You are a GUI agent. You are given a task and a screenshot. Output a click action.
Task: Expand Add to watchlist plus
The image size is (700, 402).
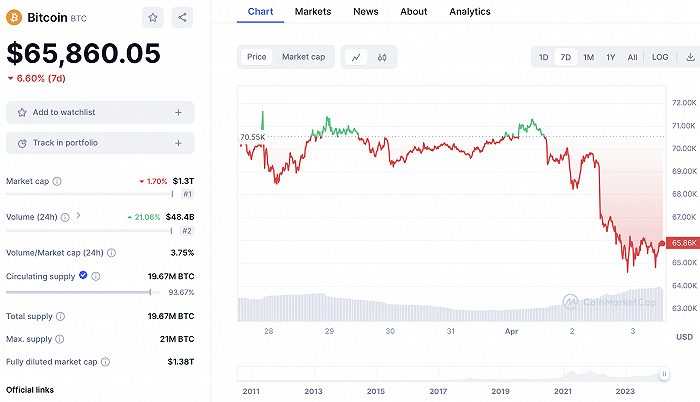pos(178,113)
